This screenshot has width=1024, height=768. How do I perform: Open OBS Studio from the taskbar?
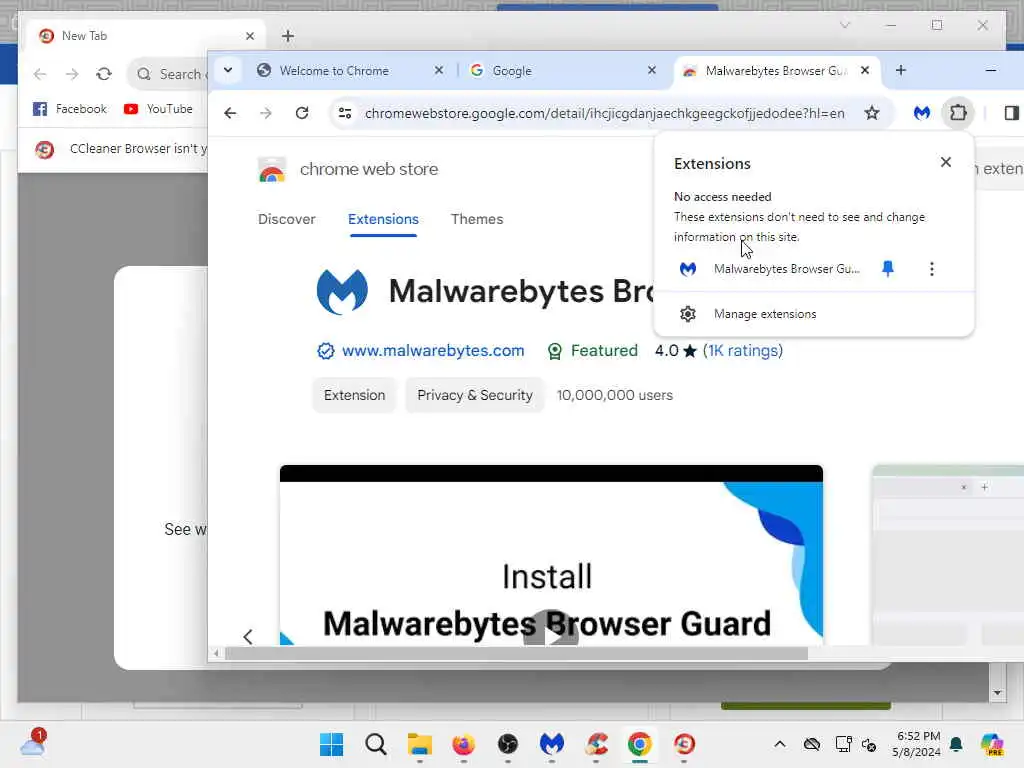pyautogui.click(x=507, y=744)
